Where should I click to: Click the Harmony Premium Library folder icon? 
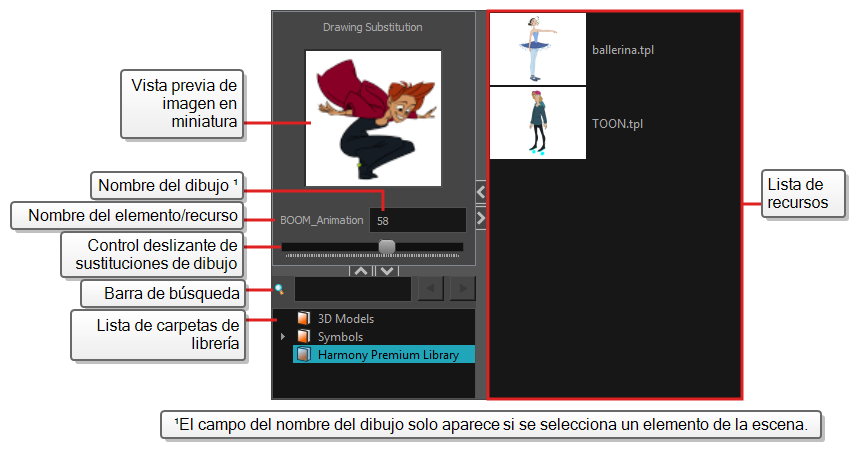(304, 354)
